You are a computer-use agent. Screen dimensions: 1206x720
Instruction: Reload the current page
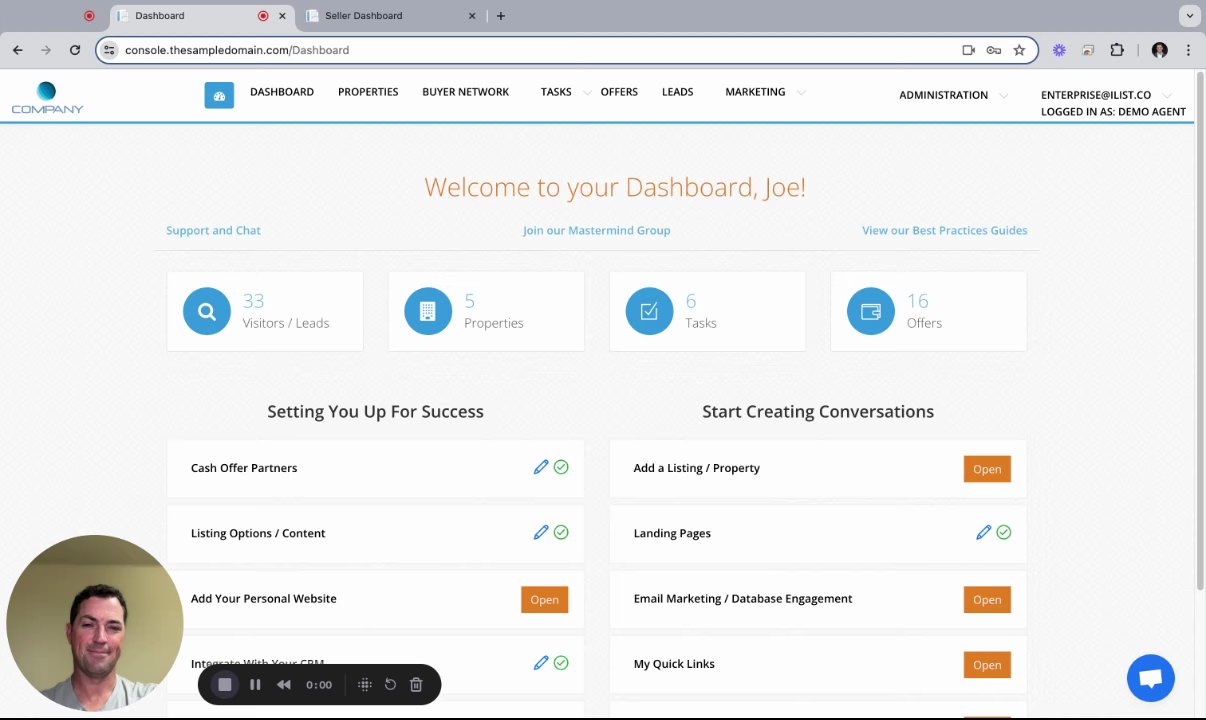click(x=74, y=50)
